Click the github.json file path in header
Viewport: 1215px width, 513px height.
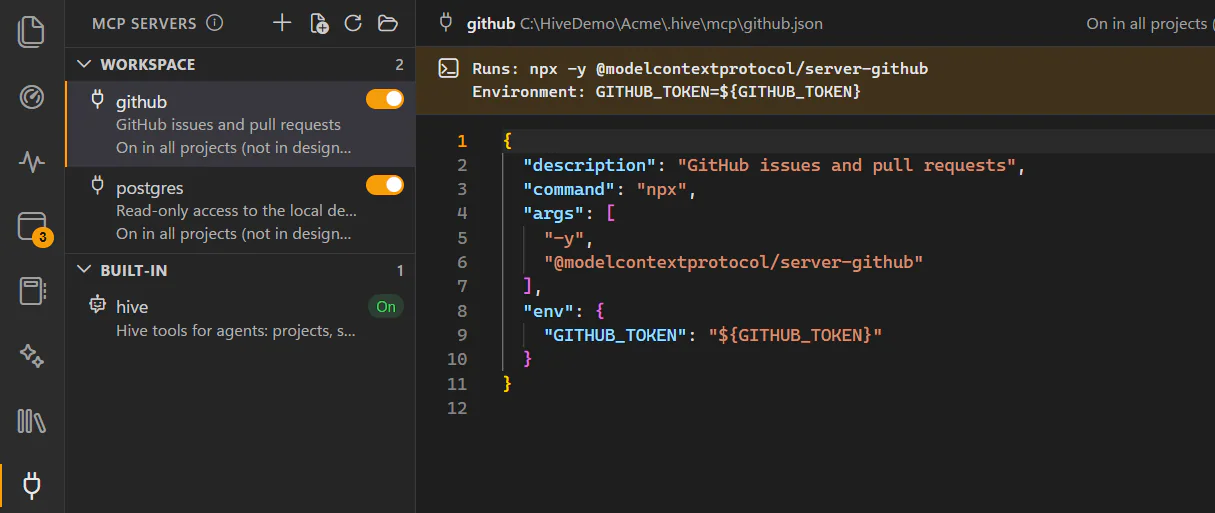coord(672,23)
